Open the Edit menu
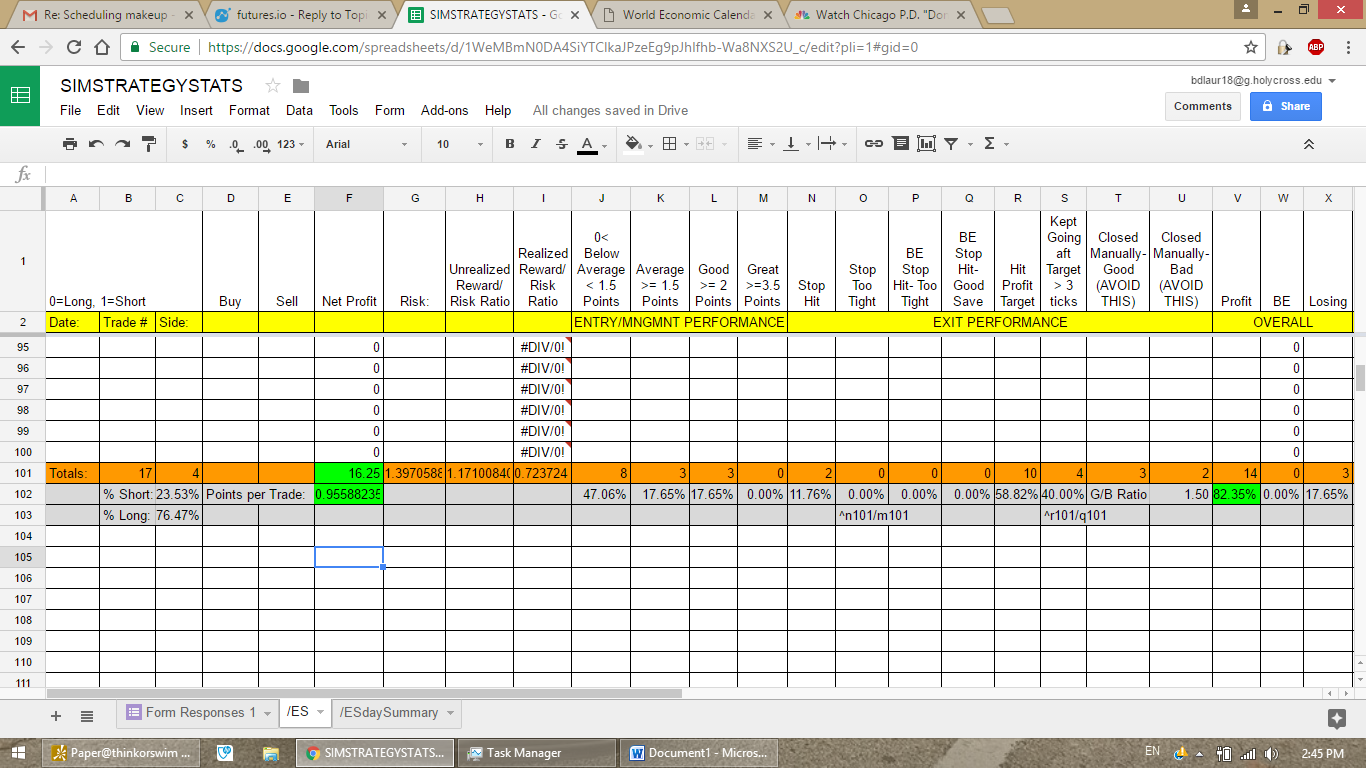 click(108, 110)
